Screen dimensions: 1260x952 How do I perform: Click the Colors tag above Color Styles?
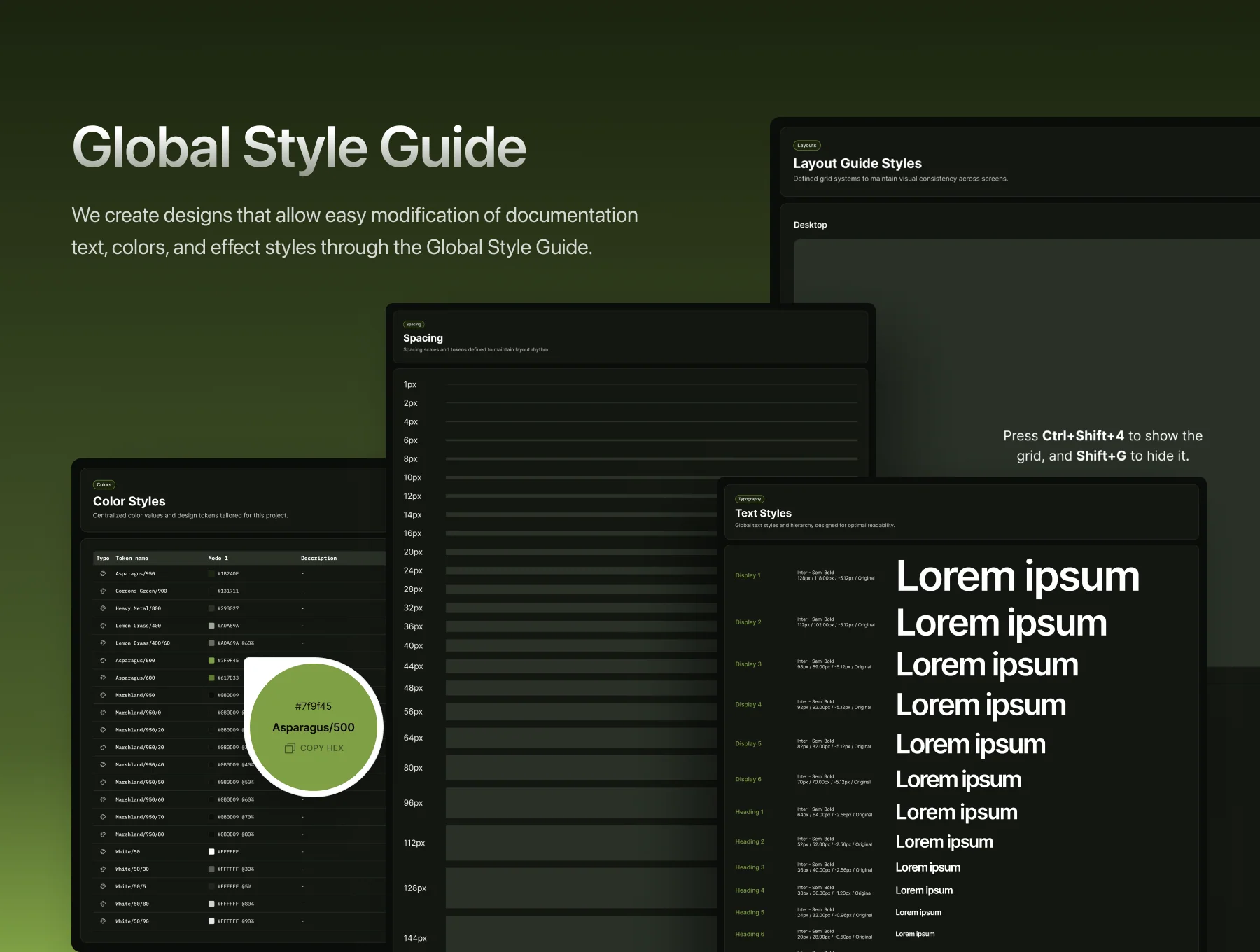[104, 484]
